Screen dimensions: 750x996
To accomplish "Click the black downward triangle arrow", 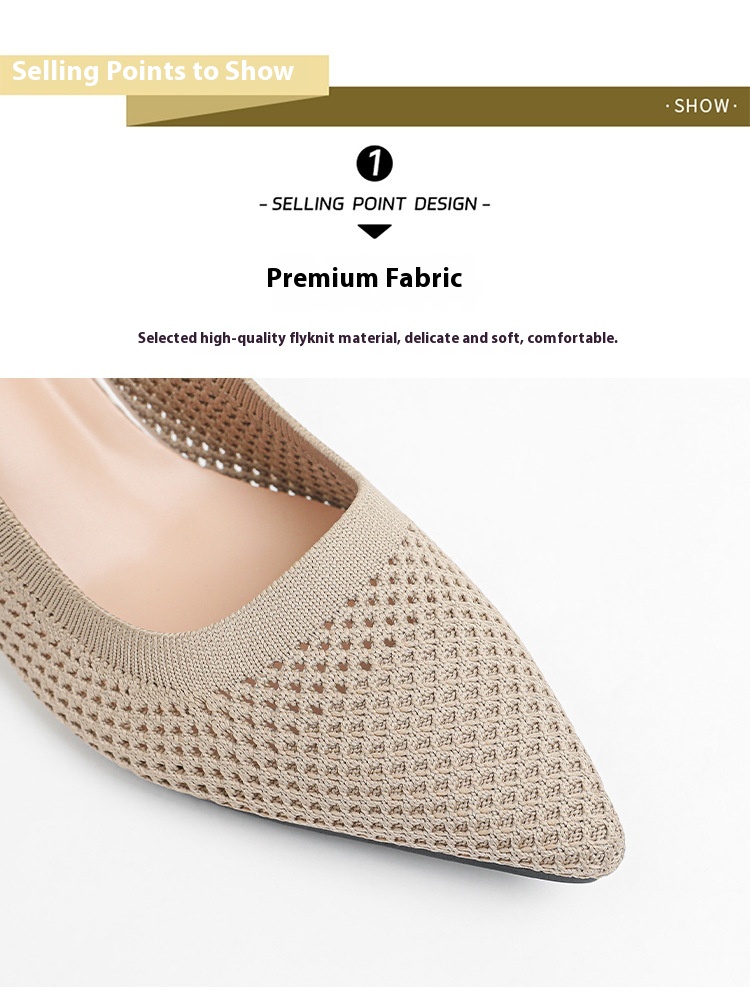I will (x=374, y=231).
